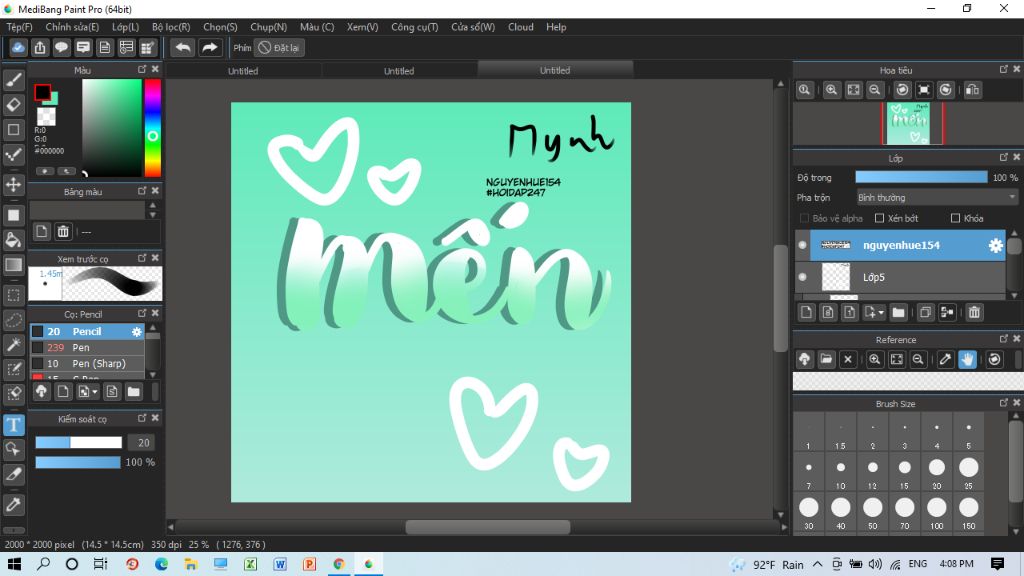Click the Undo arrow in toolbar
This screenshot has width=1024, height=576.
(x=183, y=48)
